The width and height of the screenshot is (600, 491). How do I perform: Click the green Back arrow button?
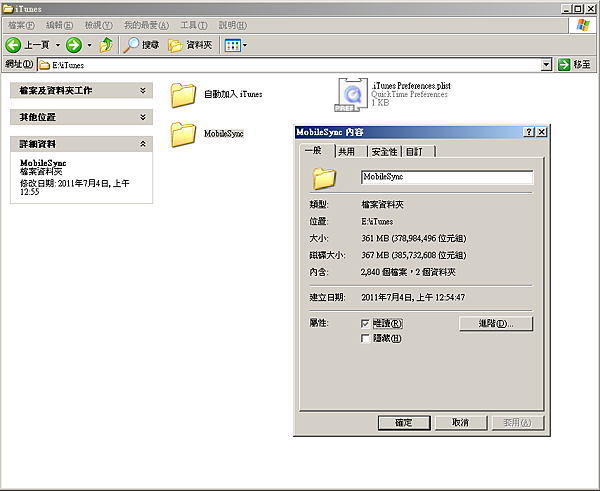(13, 45)
